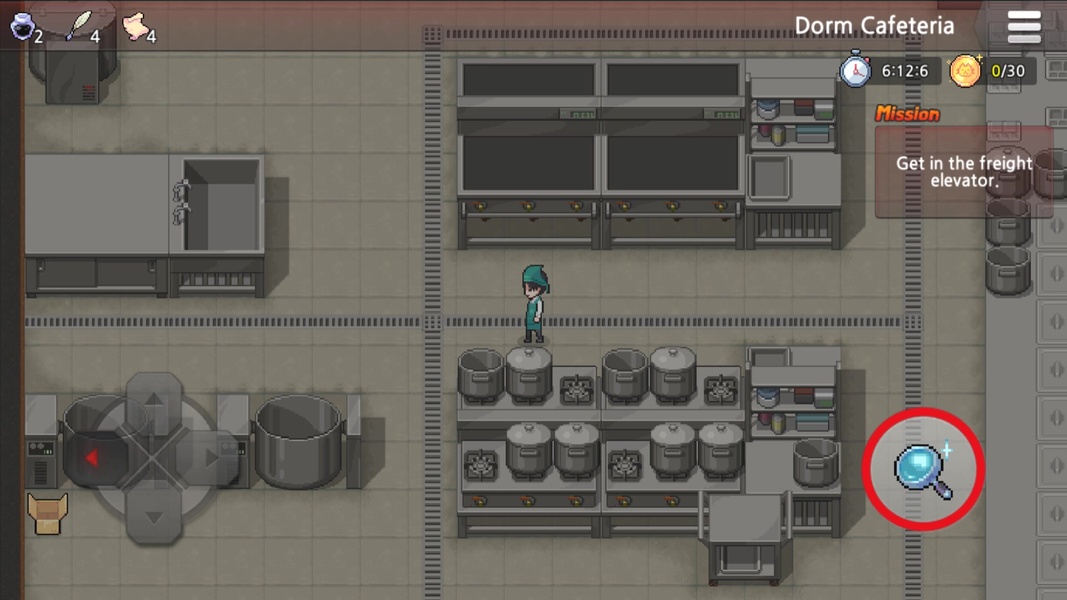Open the hamburger menu
The width and height of the screenshot is (1067, 600).
1024,27
